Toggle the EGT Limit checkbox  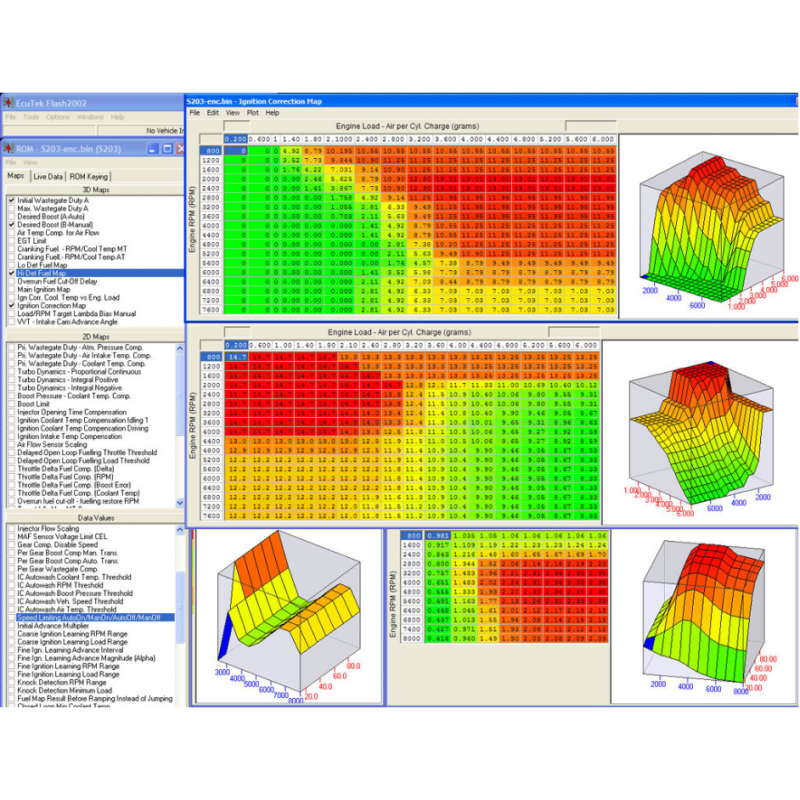[11, 239]
